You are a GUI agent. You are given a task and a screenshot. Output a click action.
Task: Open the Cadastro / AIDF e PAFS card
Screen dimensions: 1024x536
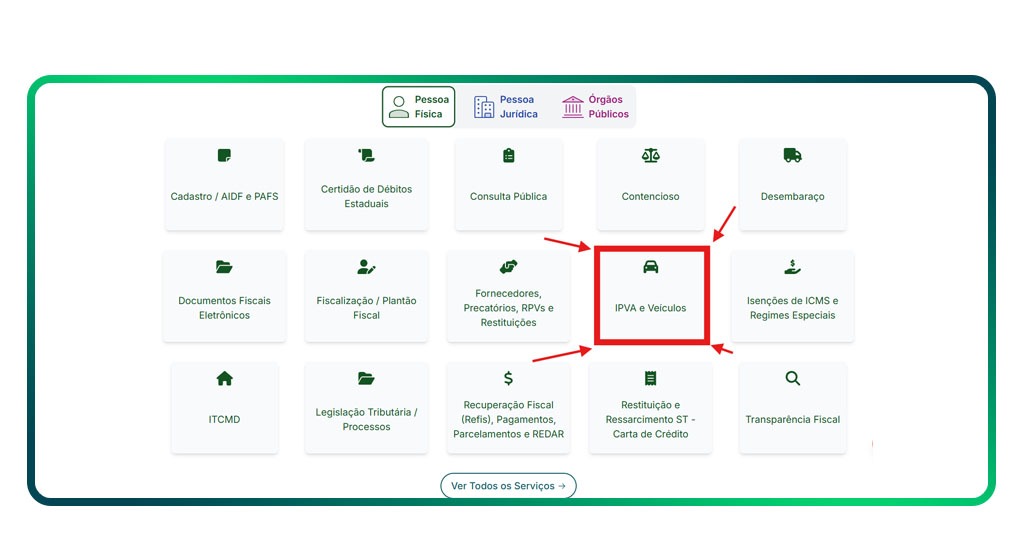(224, 185)
